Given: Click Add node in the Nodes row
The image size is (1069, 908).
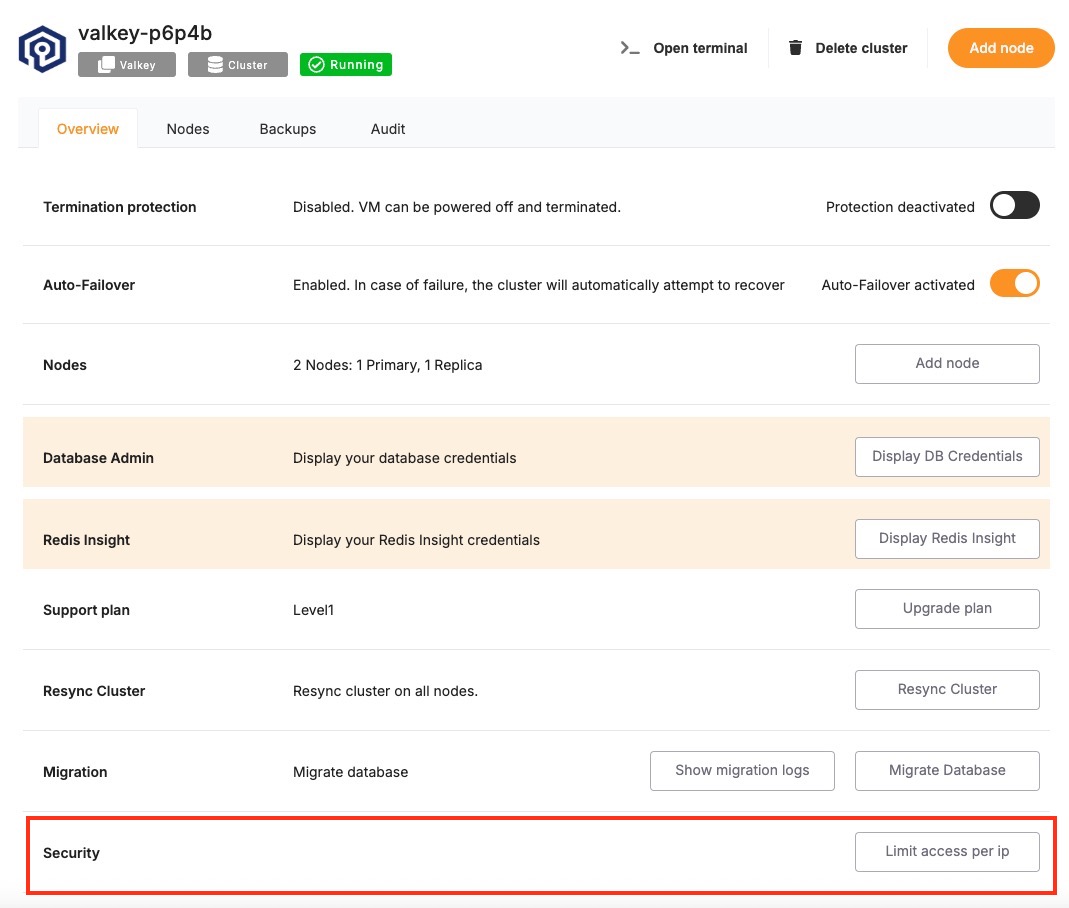Looking at the screenshot, I should [x=947, y=364].
